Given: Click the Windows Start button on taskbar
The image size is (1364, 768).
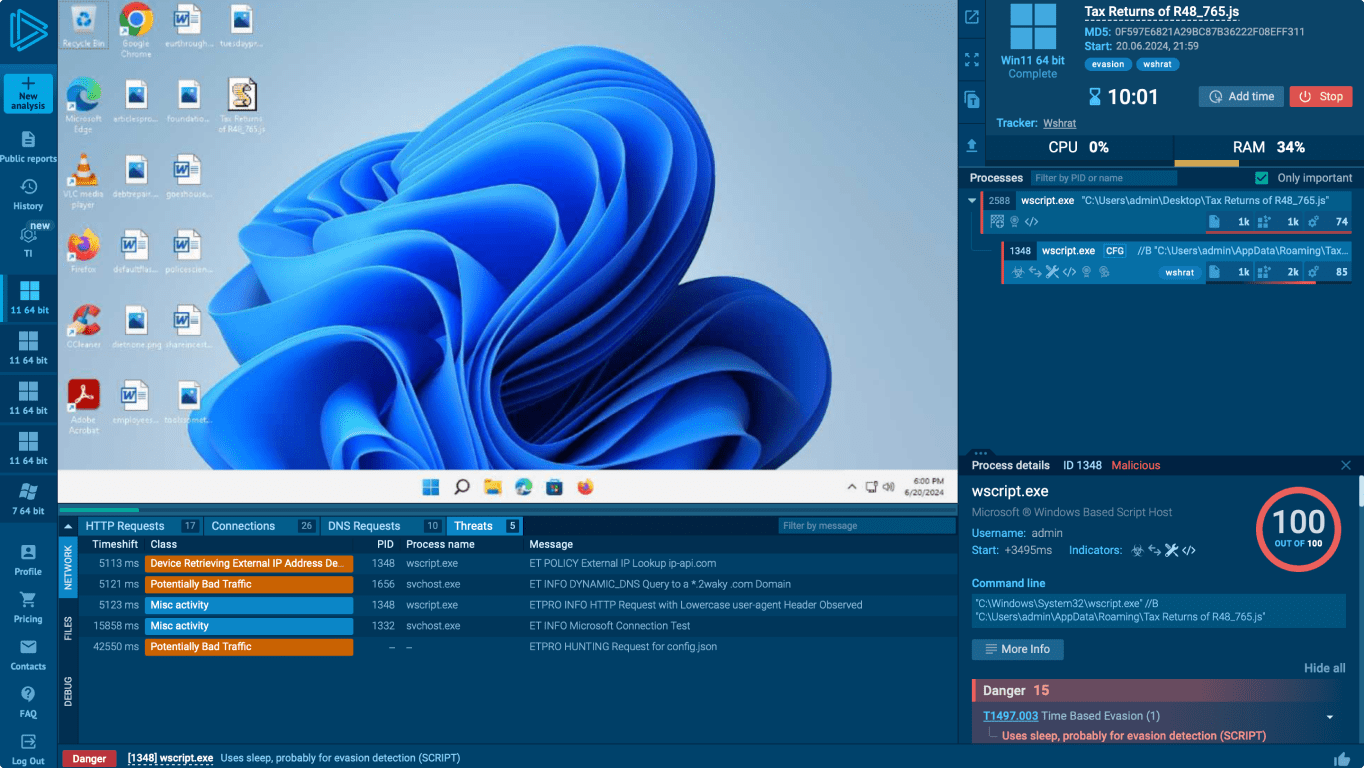Looking at the screenshot, I should [x=430, y=487].
